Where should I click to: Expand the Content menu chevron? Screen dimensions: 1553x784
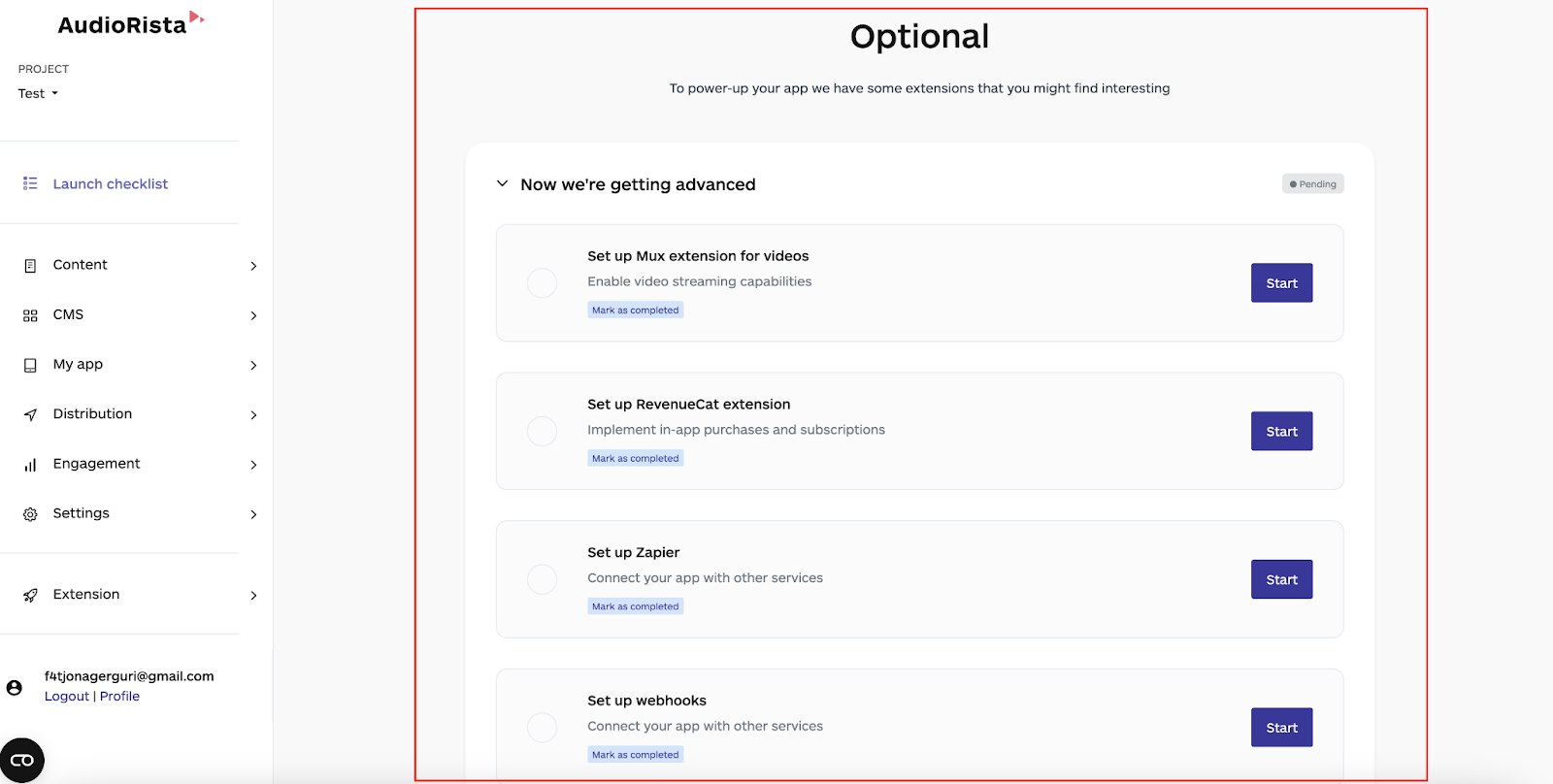253,266
